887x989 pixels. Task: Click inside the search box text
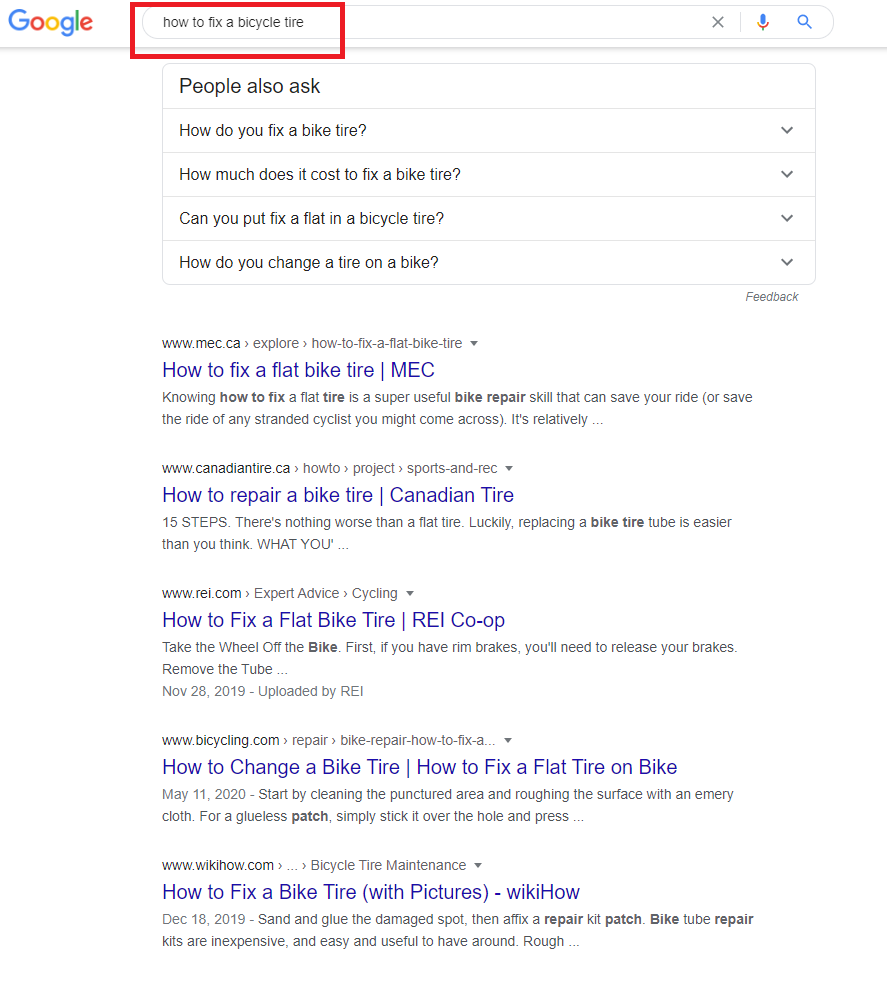tap(233, 22)
